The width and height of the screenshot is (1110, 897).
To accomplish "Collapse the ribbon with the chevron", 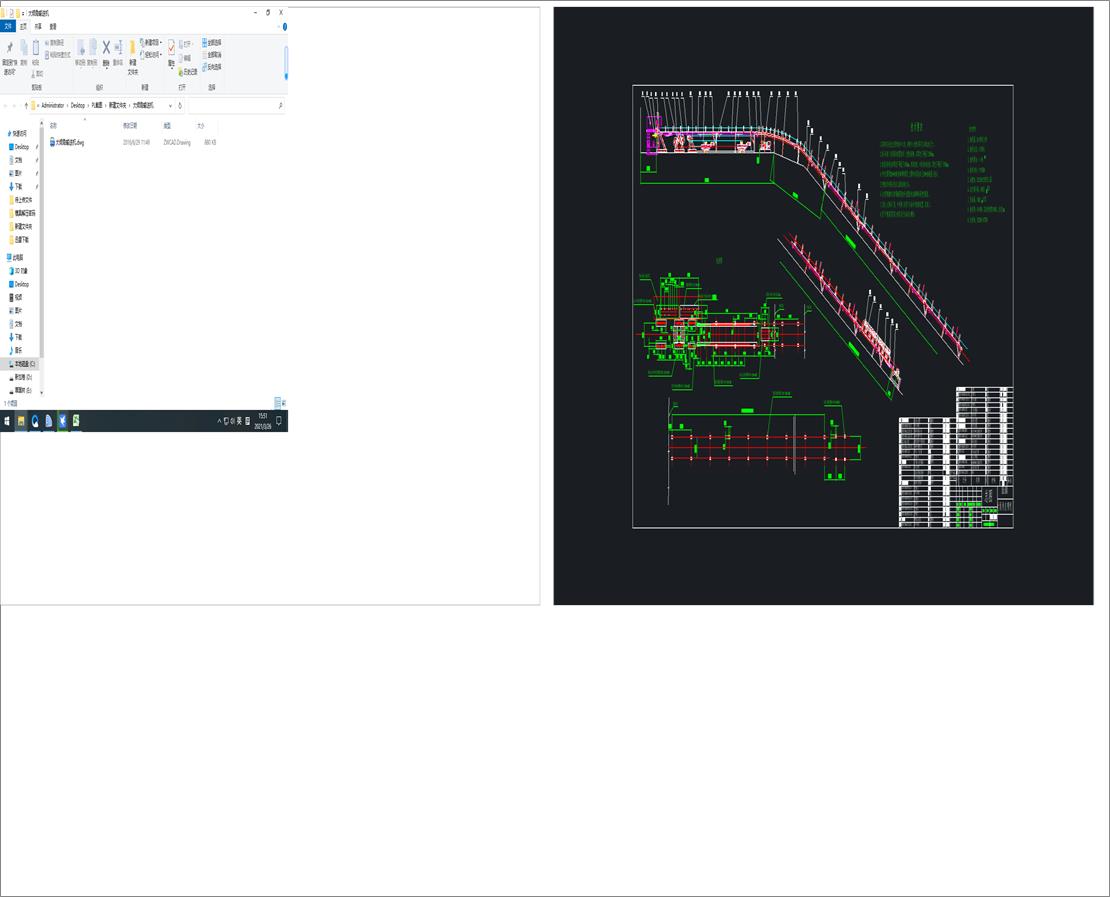I will click(278, 26).
